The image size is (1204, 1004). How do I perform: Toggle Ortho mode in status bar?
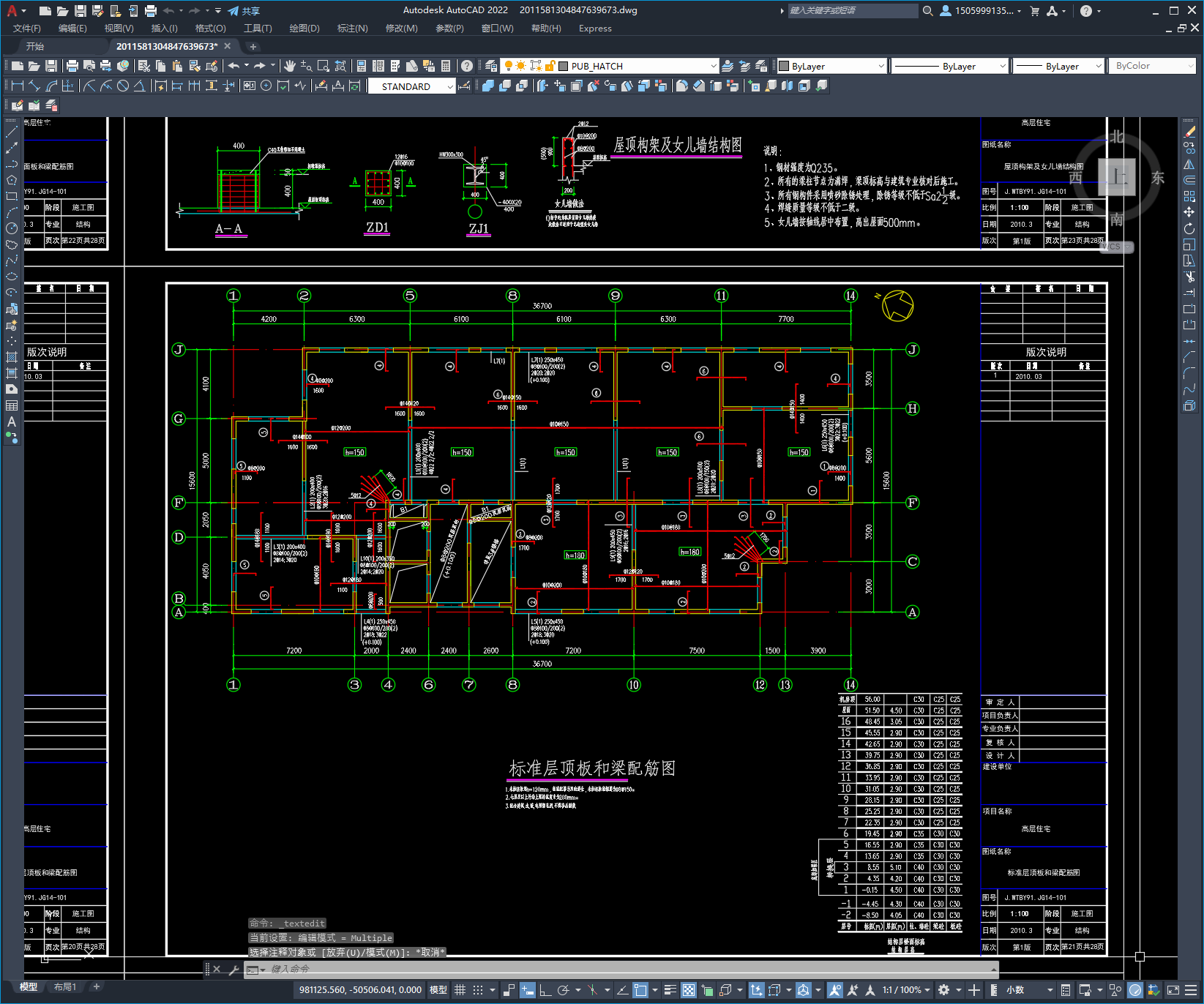[x=545, y=990]
